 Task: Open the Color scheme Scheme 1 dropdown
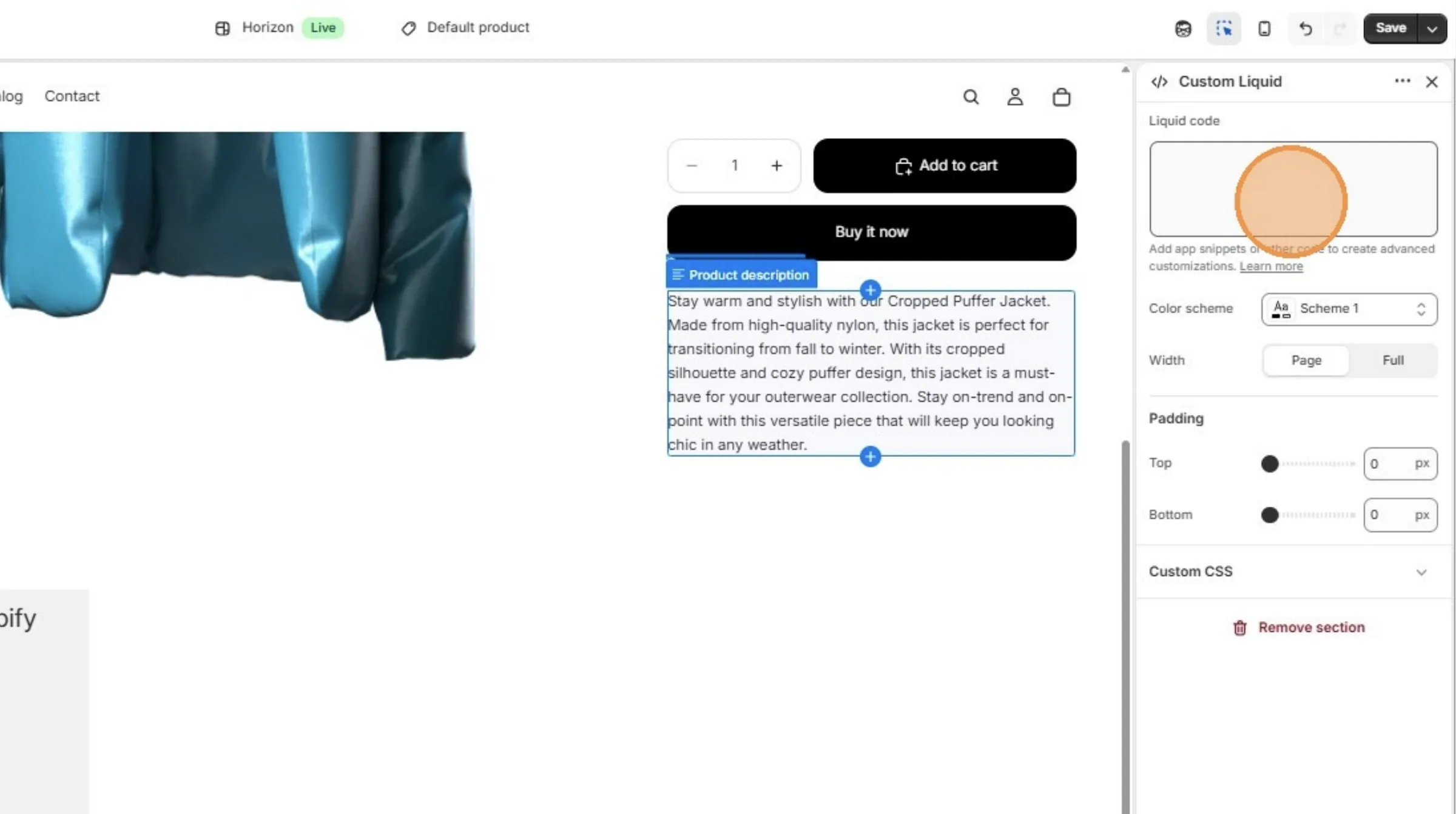(1349, 309)
